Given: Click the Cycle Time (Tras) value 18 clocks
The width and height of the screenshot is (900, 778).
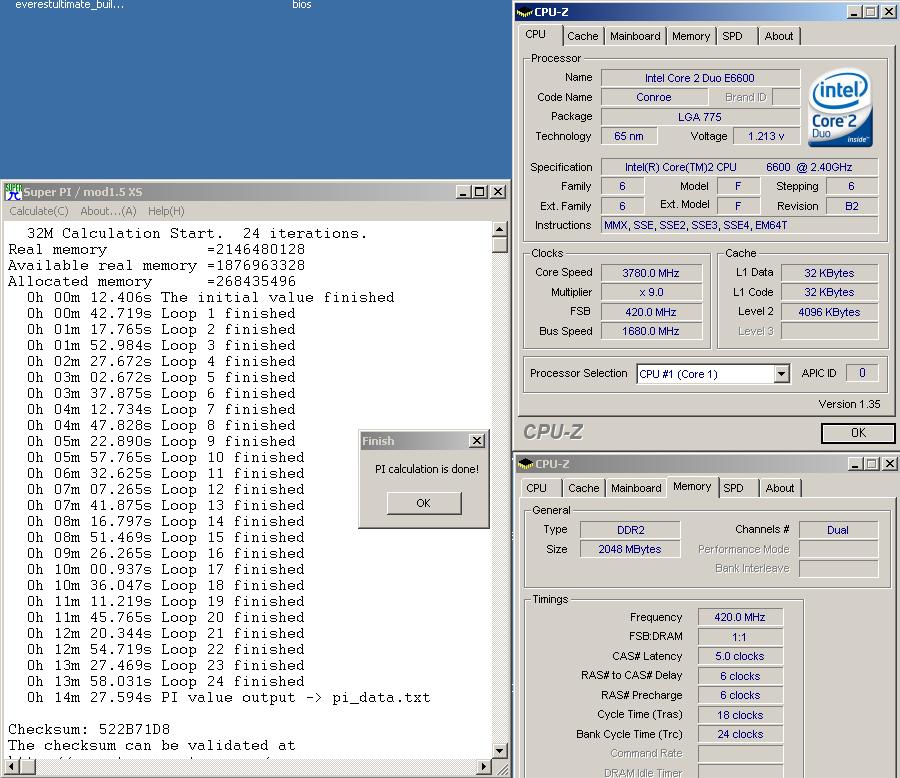Looking at the screenshot, I should [x=740, y=715].
